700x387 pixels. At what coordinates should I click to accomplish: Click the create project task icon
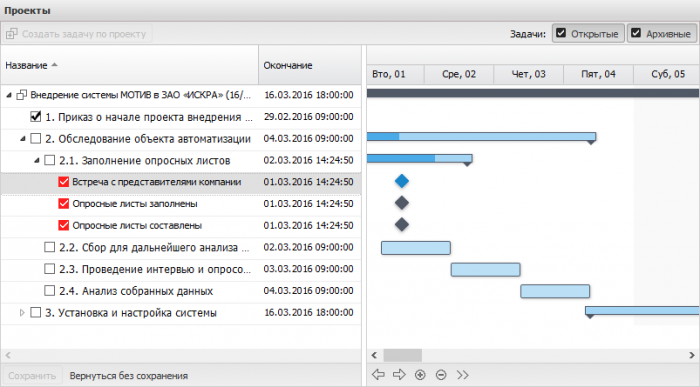point(12,33)
